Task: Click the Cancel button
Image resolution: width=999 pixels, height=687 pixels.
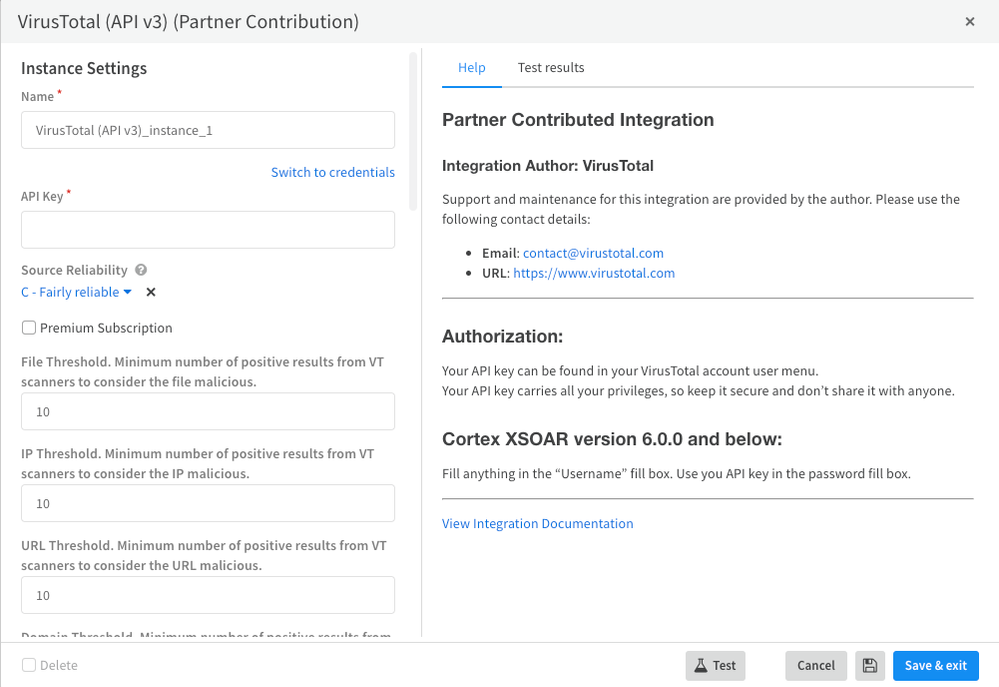Action: pos(816,665)
